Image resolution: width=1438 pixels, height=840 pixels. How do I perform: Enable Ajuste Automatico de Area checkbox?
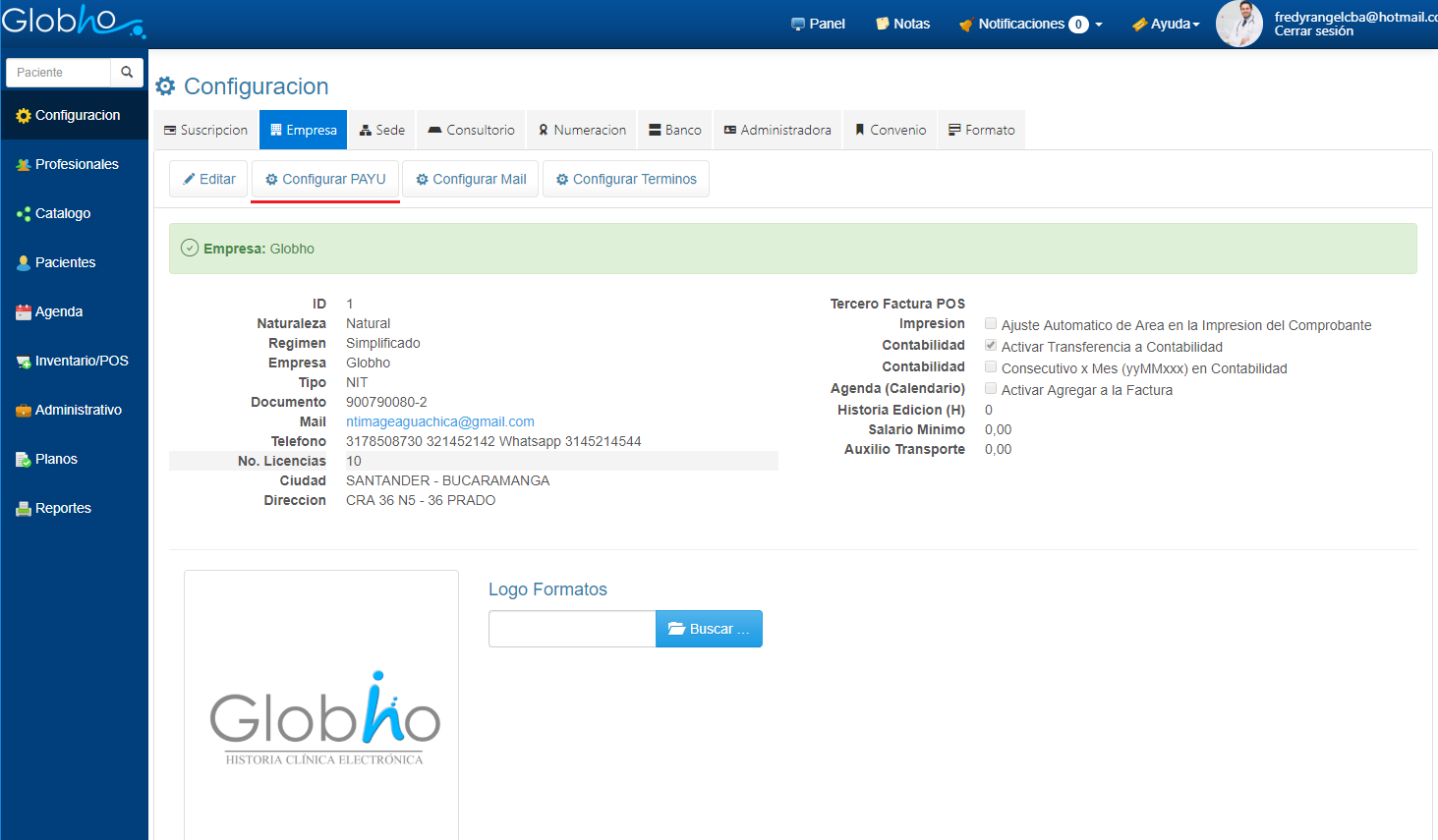coord(991,324)
